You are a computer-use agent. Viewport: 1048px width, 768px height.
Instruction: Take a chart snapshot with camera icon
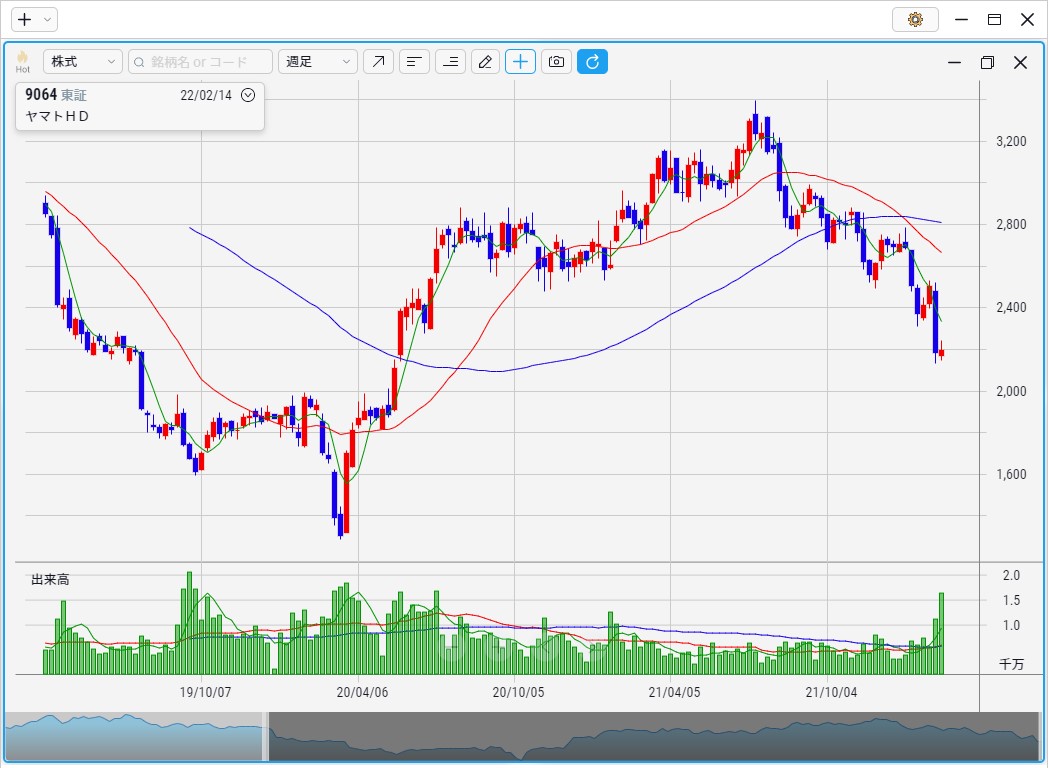556,62
